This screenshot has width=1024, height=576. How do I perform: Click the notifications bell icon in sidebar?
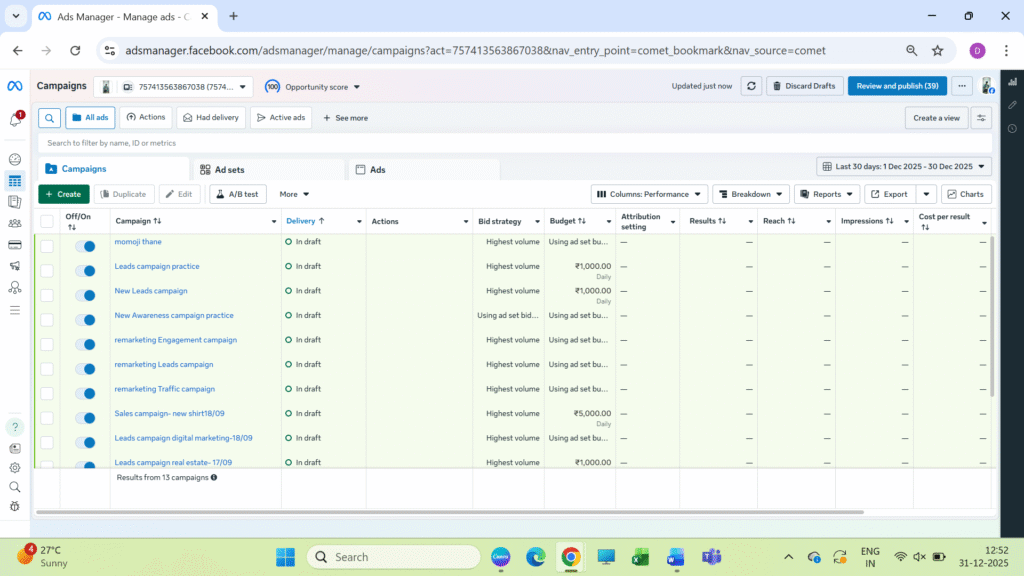point(15,120)
